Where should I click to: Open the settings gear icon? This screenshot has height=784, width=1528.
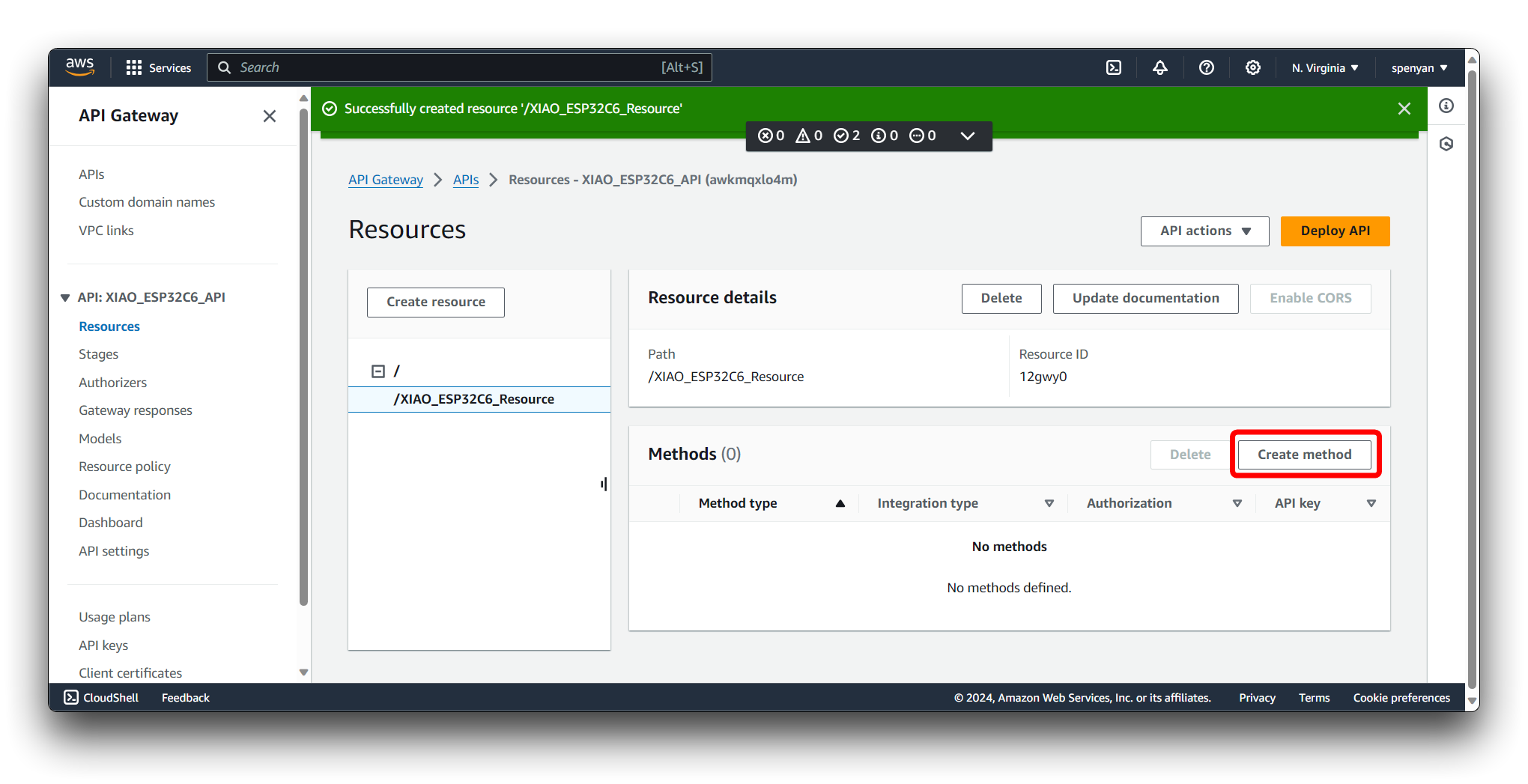tap(1253, 68)
